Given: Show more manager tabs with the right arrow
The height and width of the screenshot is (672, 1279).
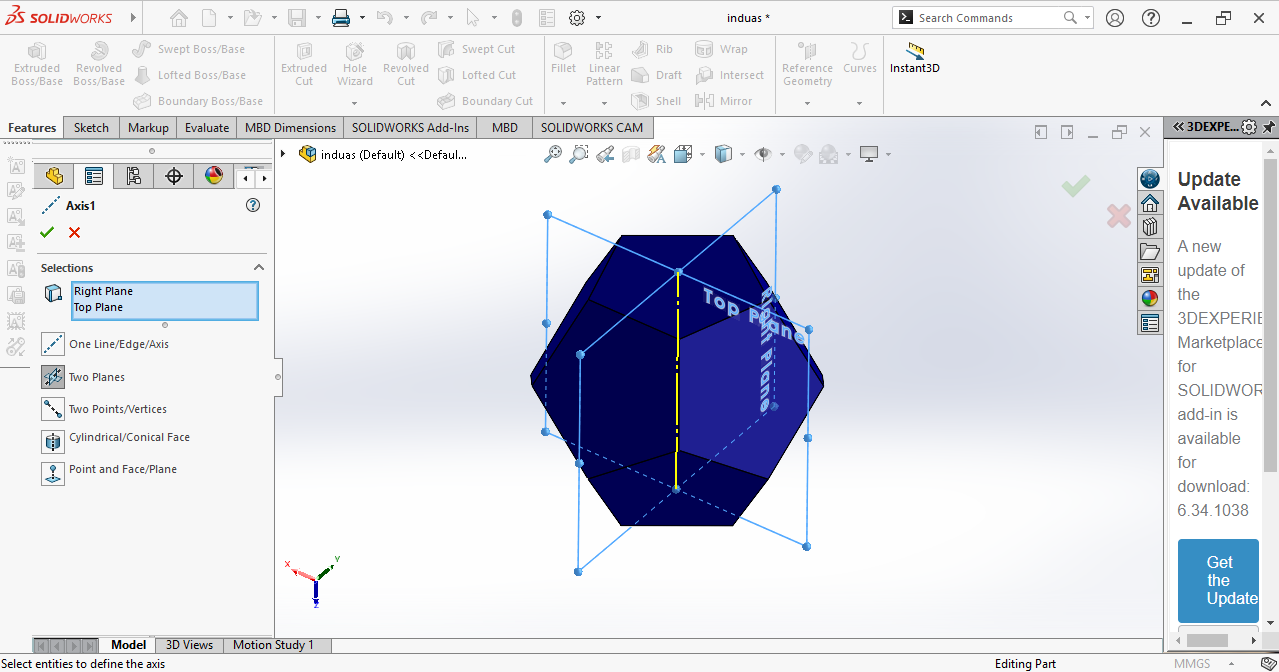Looking at the screenshot, I should (x=264, y=178).
